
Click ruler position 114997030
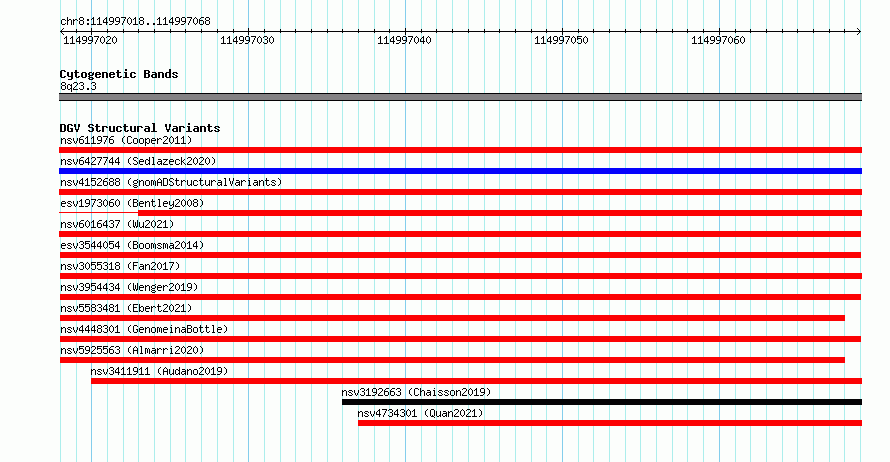click(247, 40)
